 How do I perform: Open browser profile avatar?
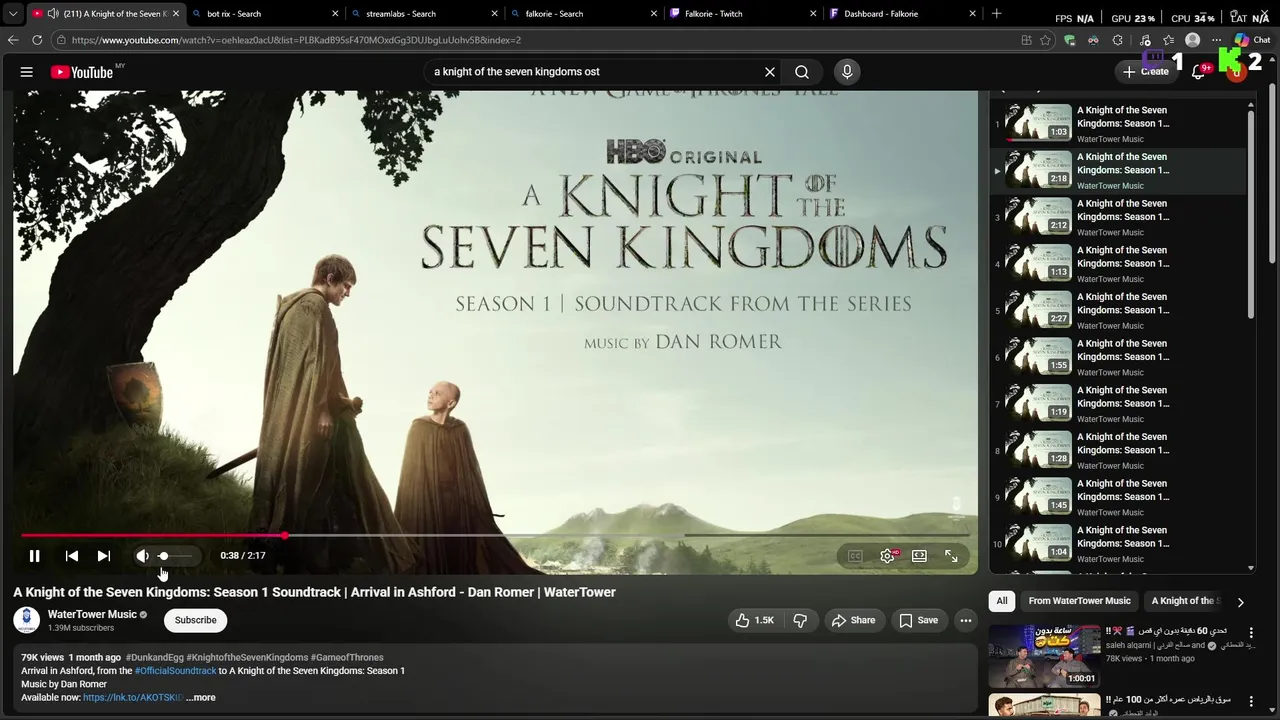1192,40
